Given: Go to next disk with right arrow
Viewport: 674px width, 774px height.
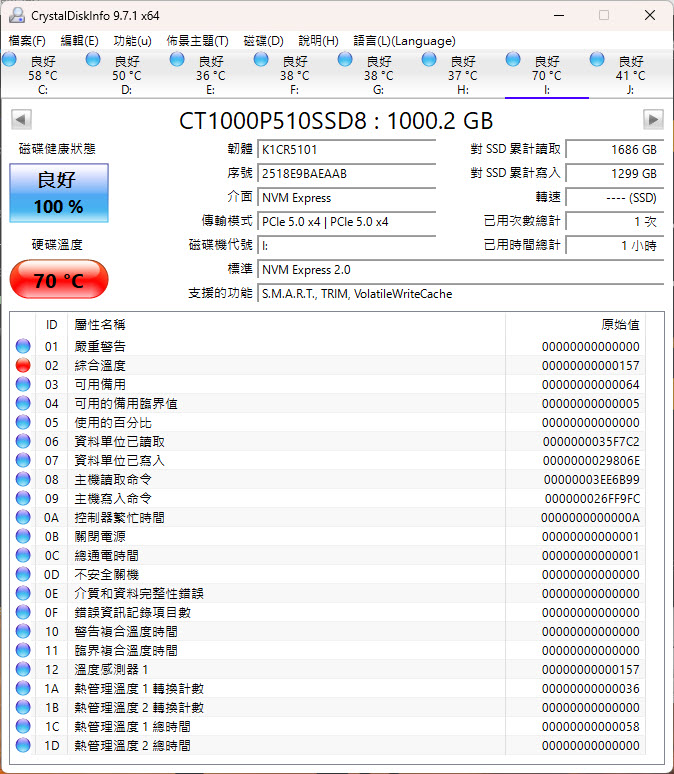Looking at the screenshot, I should (653, 119).
